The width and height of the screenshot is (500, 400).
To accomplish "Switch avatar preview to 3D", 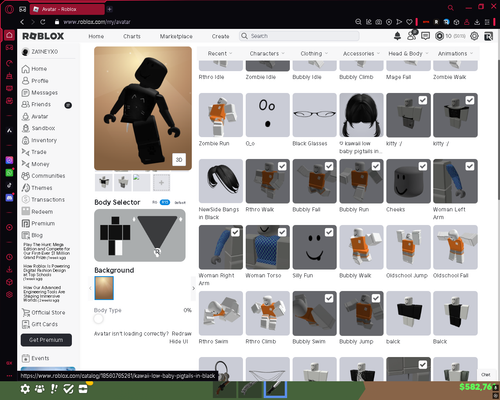I will click(179, 160).
